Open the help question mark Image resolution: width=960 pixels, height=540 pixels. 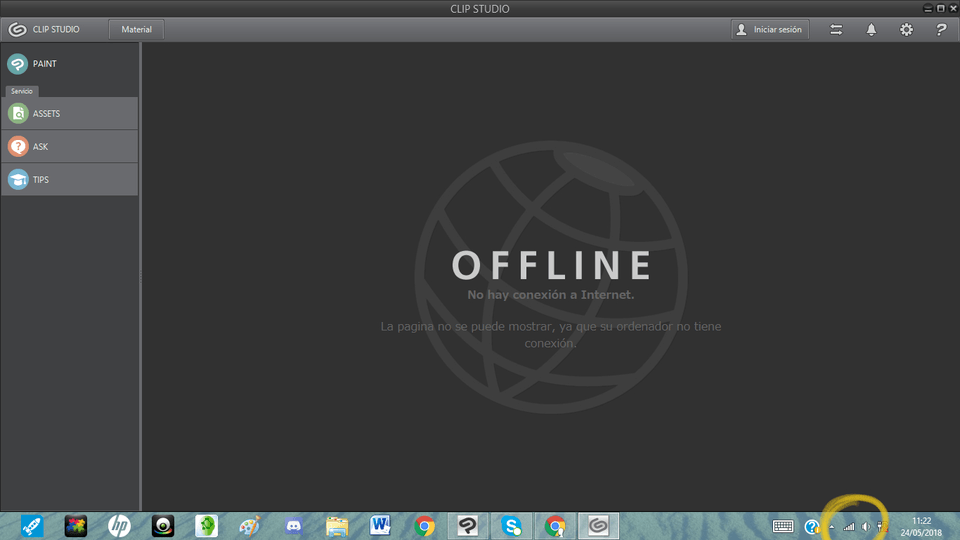[941, 29]
